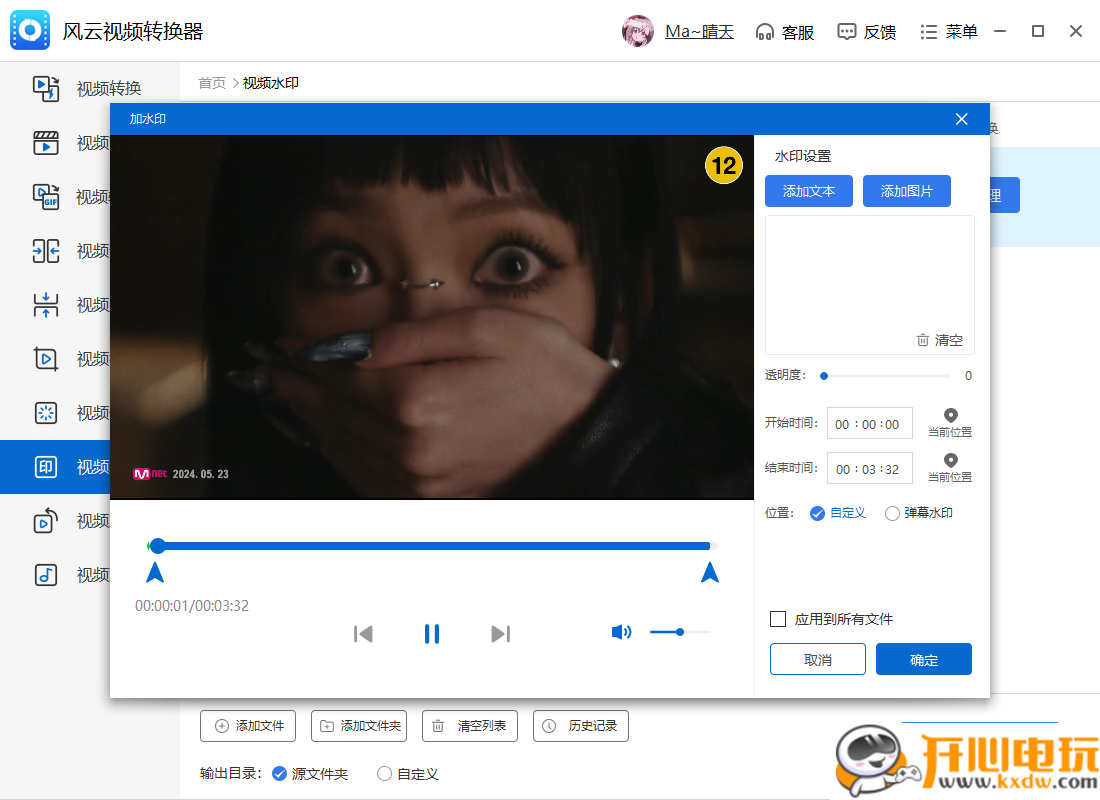Click the 00:00:01/00:03:32 time readout

tap(192, 606)
